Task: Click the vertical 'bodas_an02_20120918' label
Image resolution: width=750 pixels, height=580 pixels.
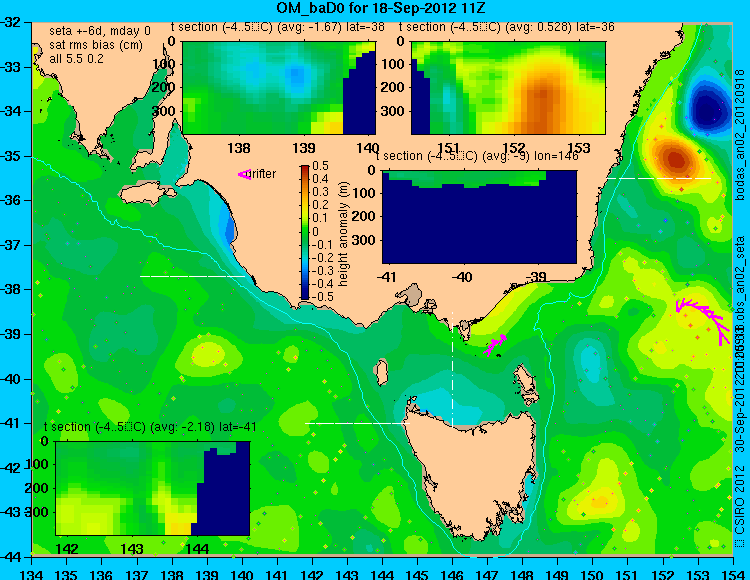Action: [740, 134]
